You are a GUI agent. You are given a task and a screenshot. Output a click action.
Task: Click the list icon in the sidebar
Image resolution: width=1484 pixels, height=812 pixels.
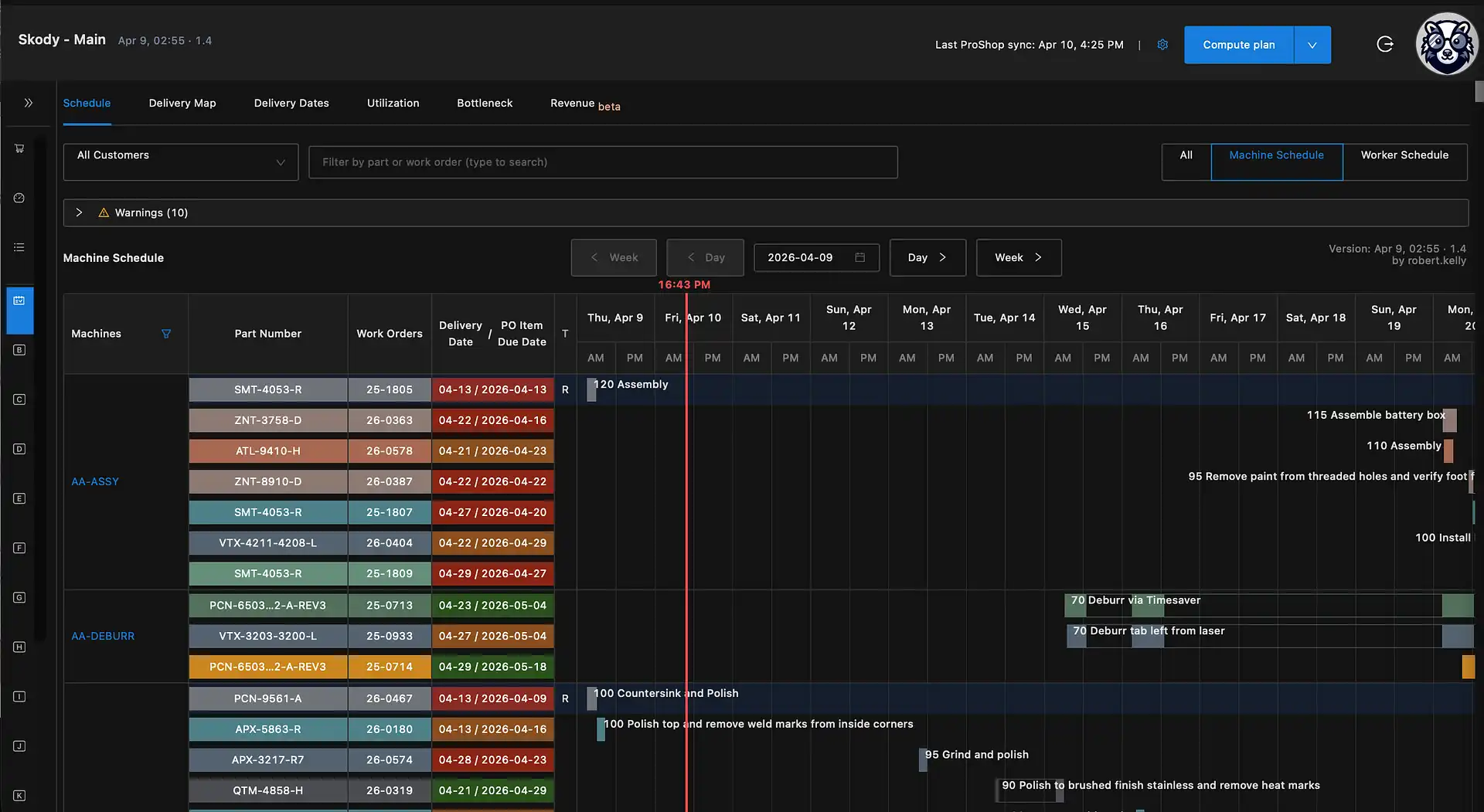19,247
